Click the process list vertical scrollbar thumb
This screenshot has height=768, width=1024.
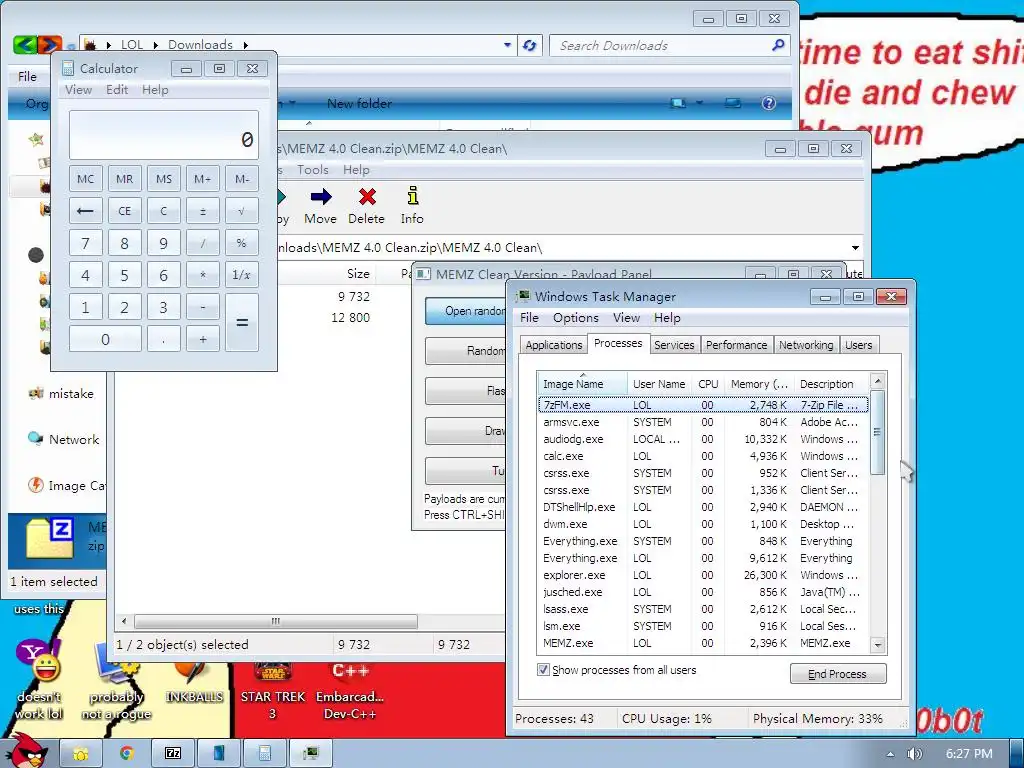878,432
